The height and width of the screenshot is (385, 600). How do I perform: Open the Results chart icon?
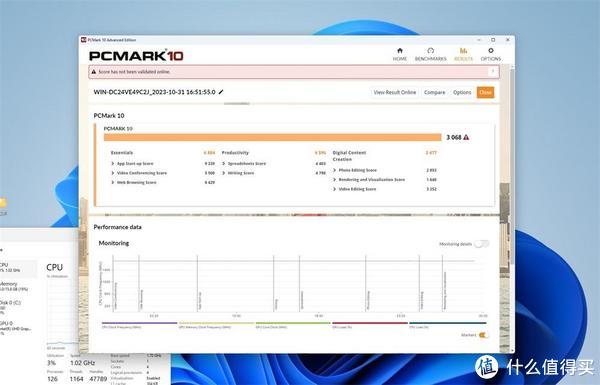[x=463, y=51]
